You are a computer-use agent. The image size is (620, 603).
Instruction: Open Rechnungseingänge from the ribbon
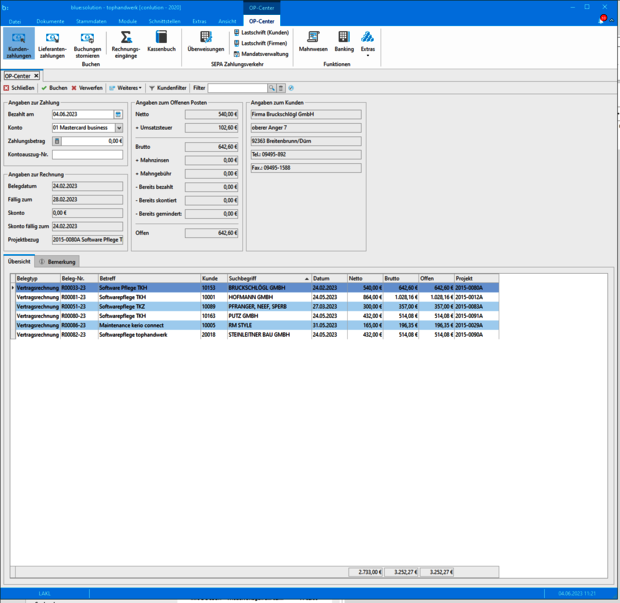(126, 43)
